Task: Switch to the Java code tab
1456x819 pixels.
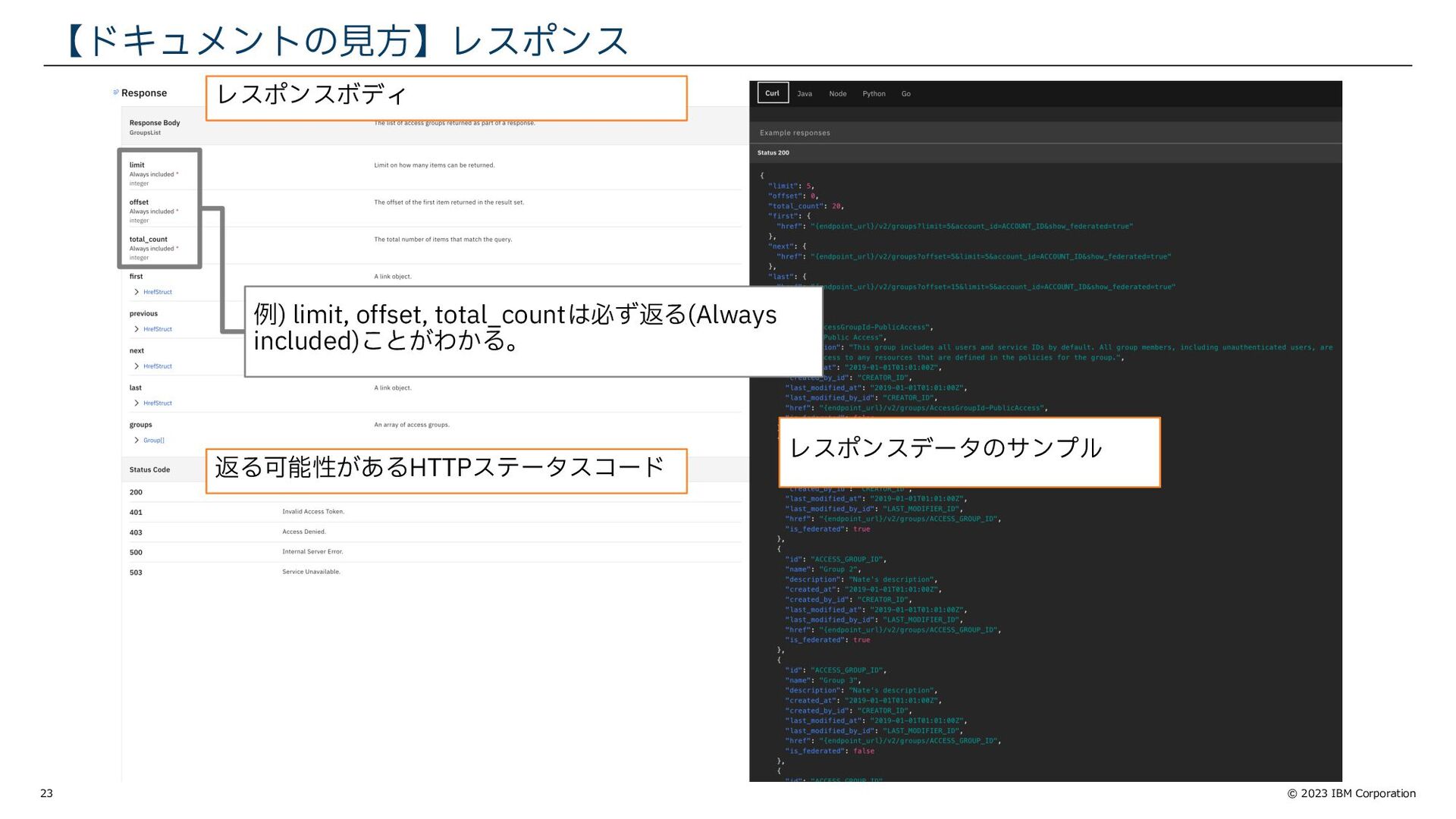Action: tap(805, 94)
